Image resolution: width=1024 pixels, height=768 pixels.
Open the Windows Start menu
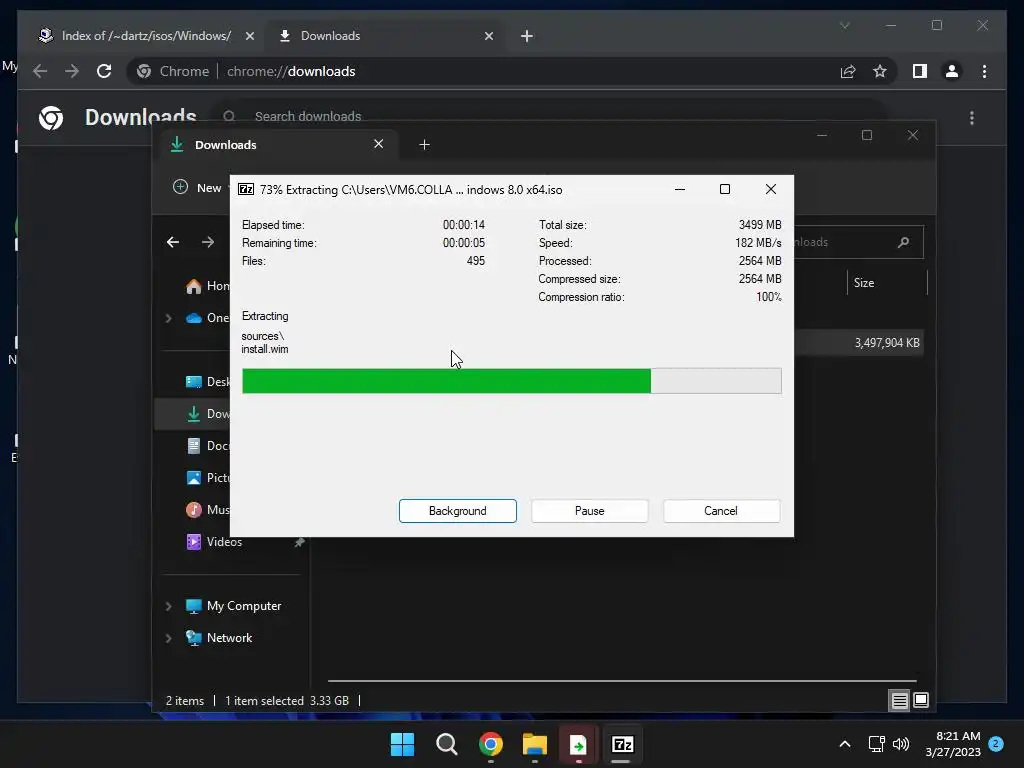click(402, 744)
